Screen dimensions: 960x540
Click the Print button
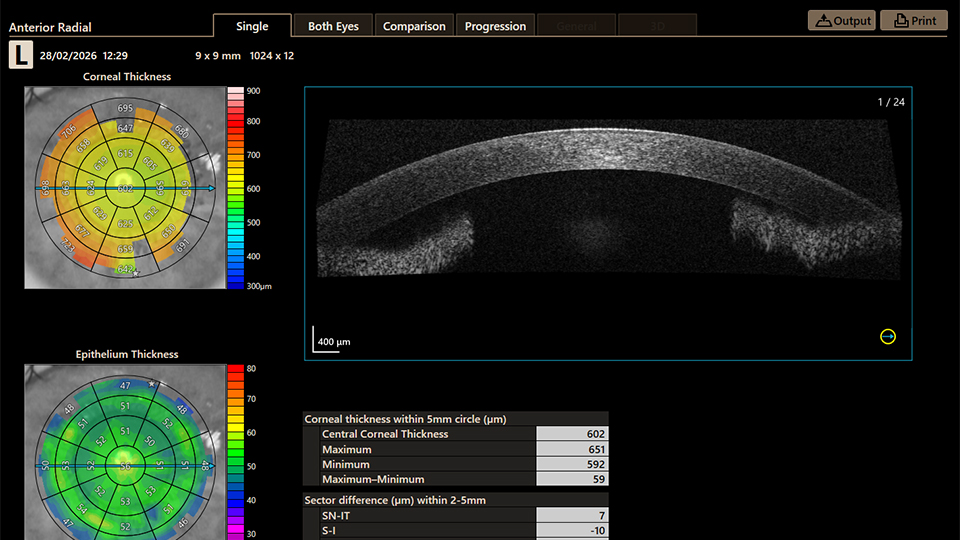click(914, 20)
